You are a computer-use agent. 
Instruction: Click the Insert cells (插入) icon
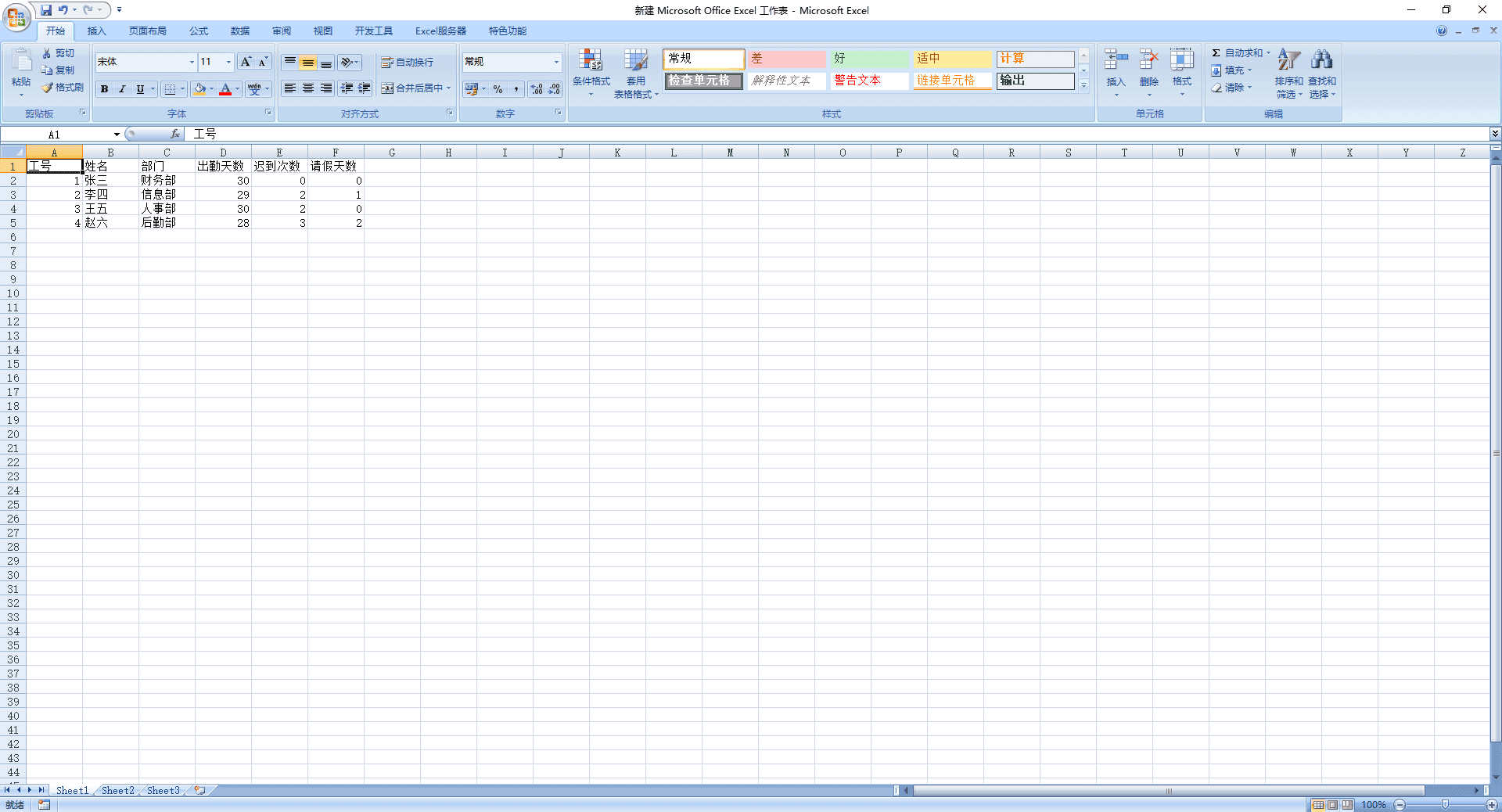click(x=1116, y=61)
